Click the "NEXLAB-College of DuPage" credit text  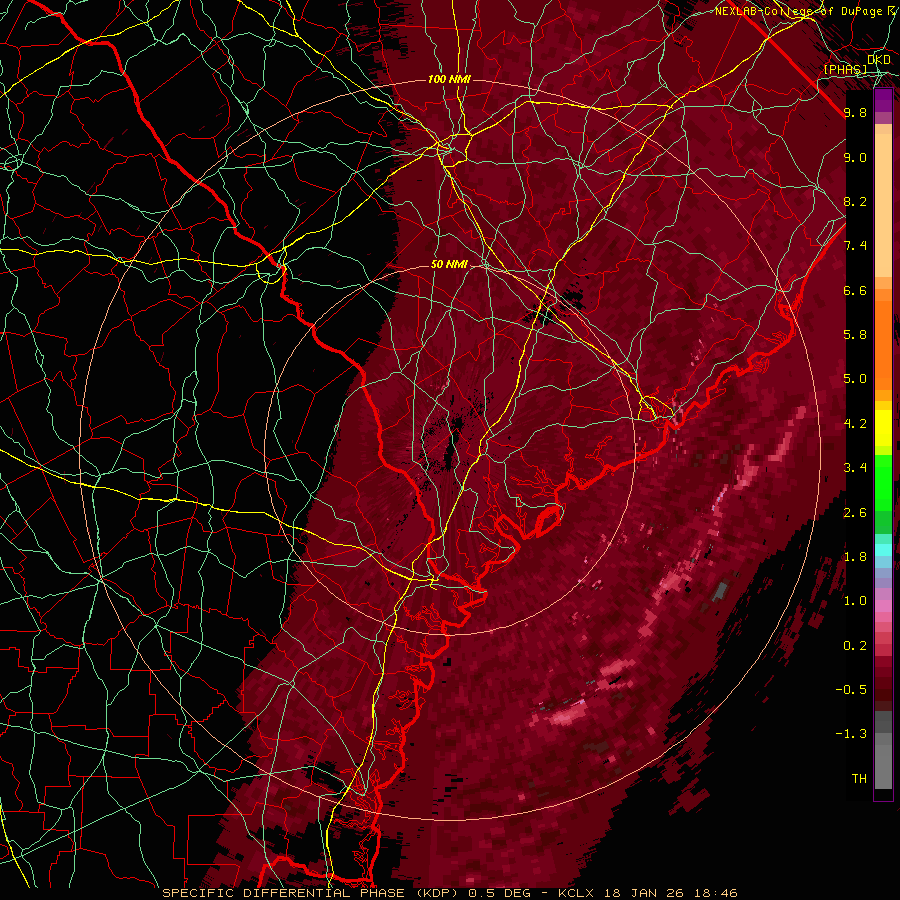(x=798, y=11)
